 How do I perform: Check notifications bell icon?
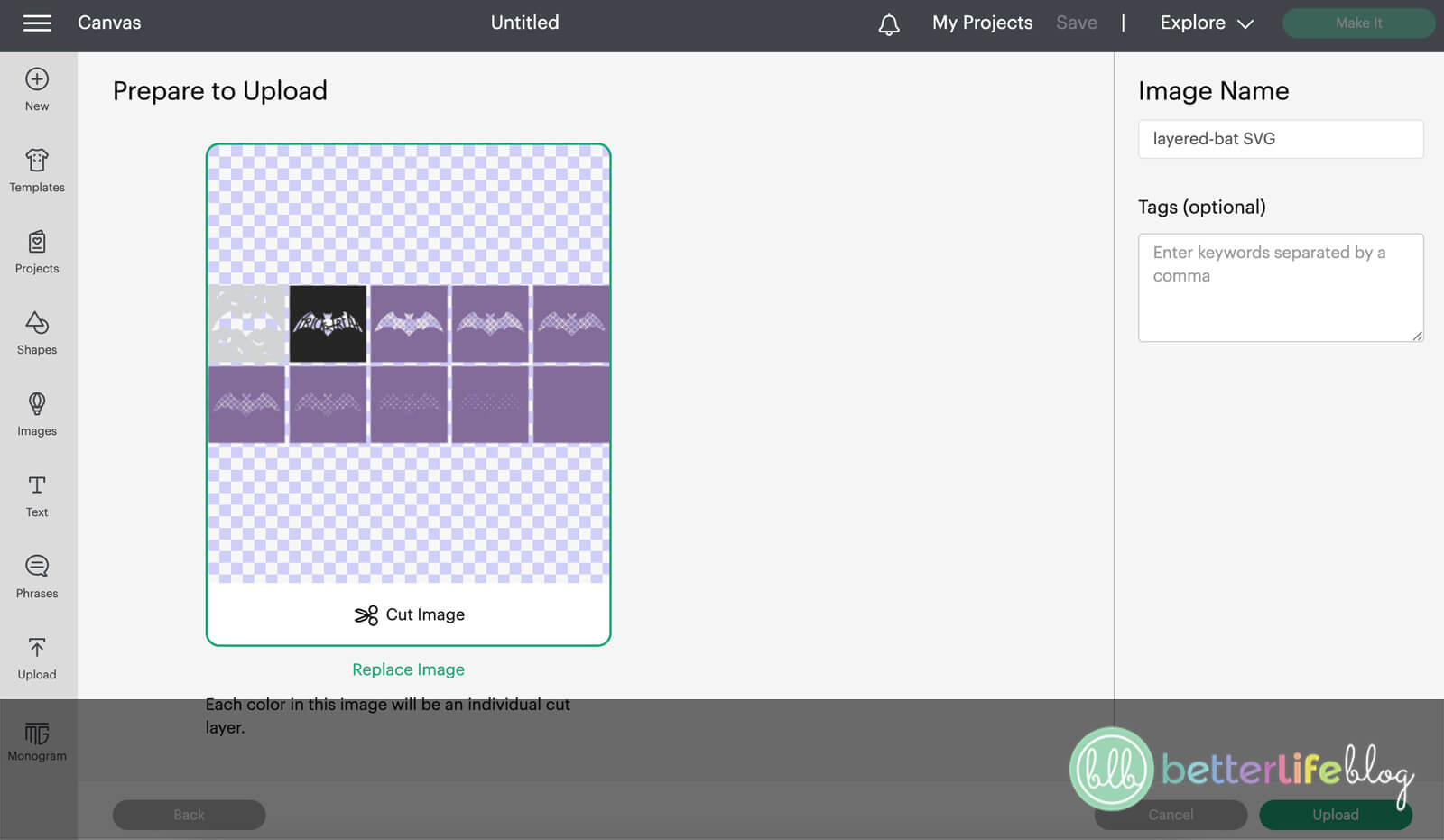[x=889, y=24]
